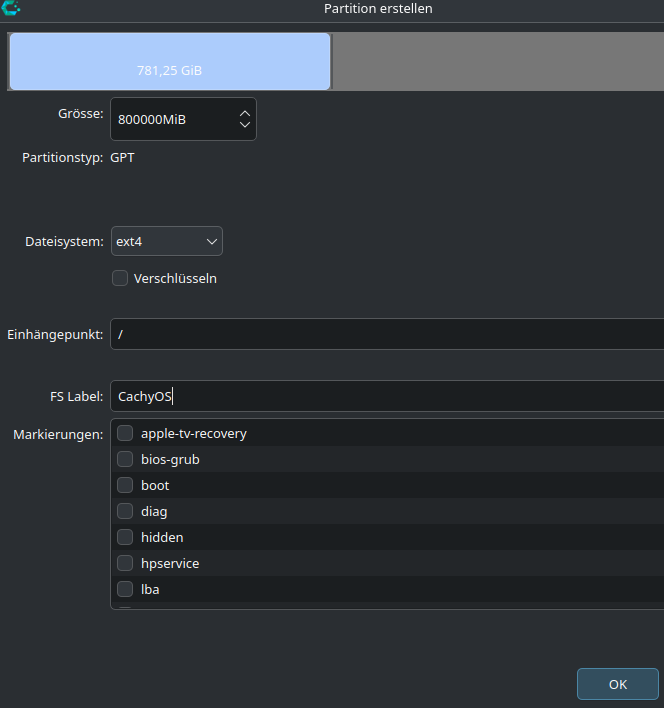The image size is (664, 708).
Task: Increase partition size with up arrow
Action: (245, 113)
